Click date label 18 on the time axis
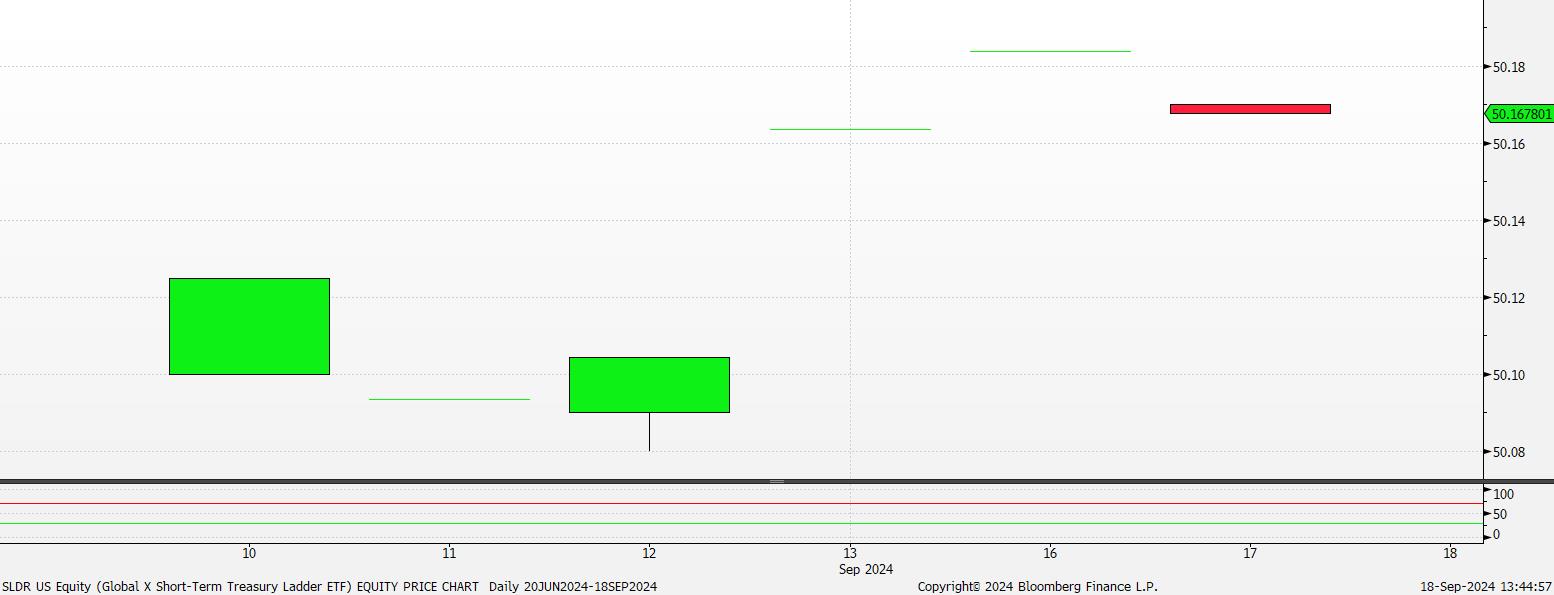1554x595 pixels. tap(1450, 553)
